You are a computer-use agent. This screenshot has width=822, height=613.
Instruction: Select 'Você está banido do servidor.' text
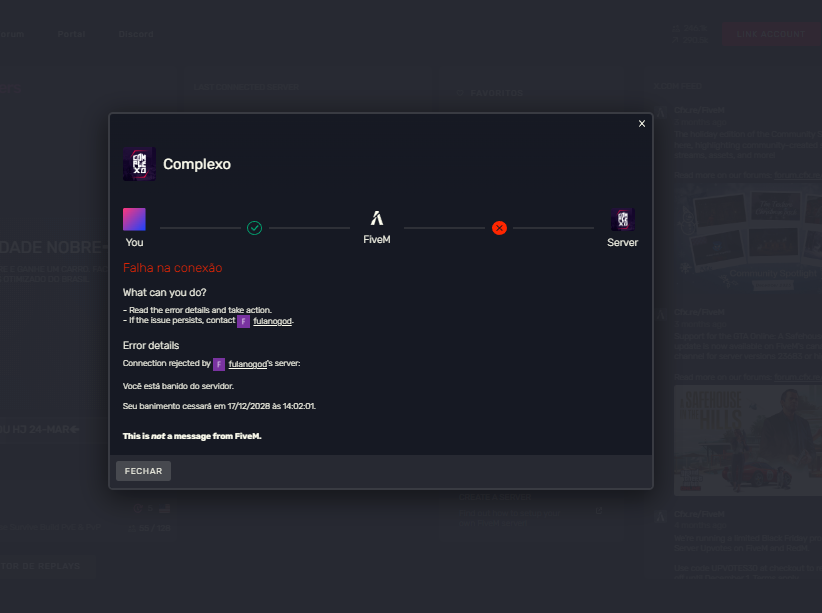(x=178, y=386)
